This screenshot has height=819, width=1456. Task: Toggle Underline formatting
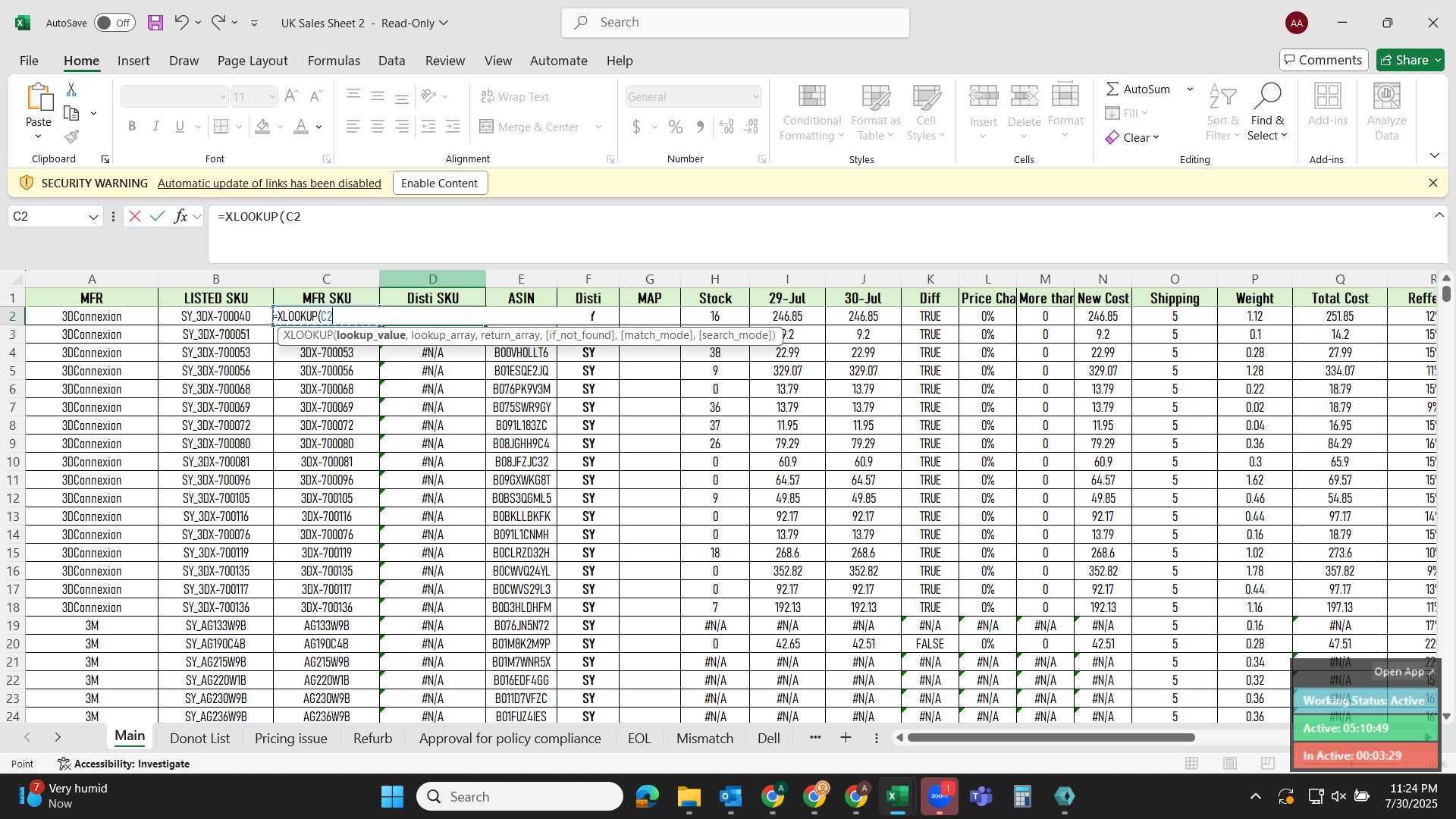point(180,127)
